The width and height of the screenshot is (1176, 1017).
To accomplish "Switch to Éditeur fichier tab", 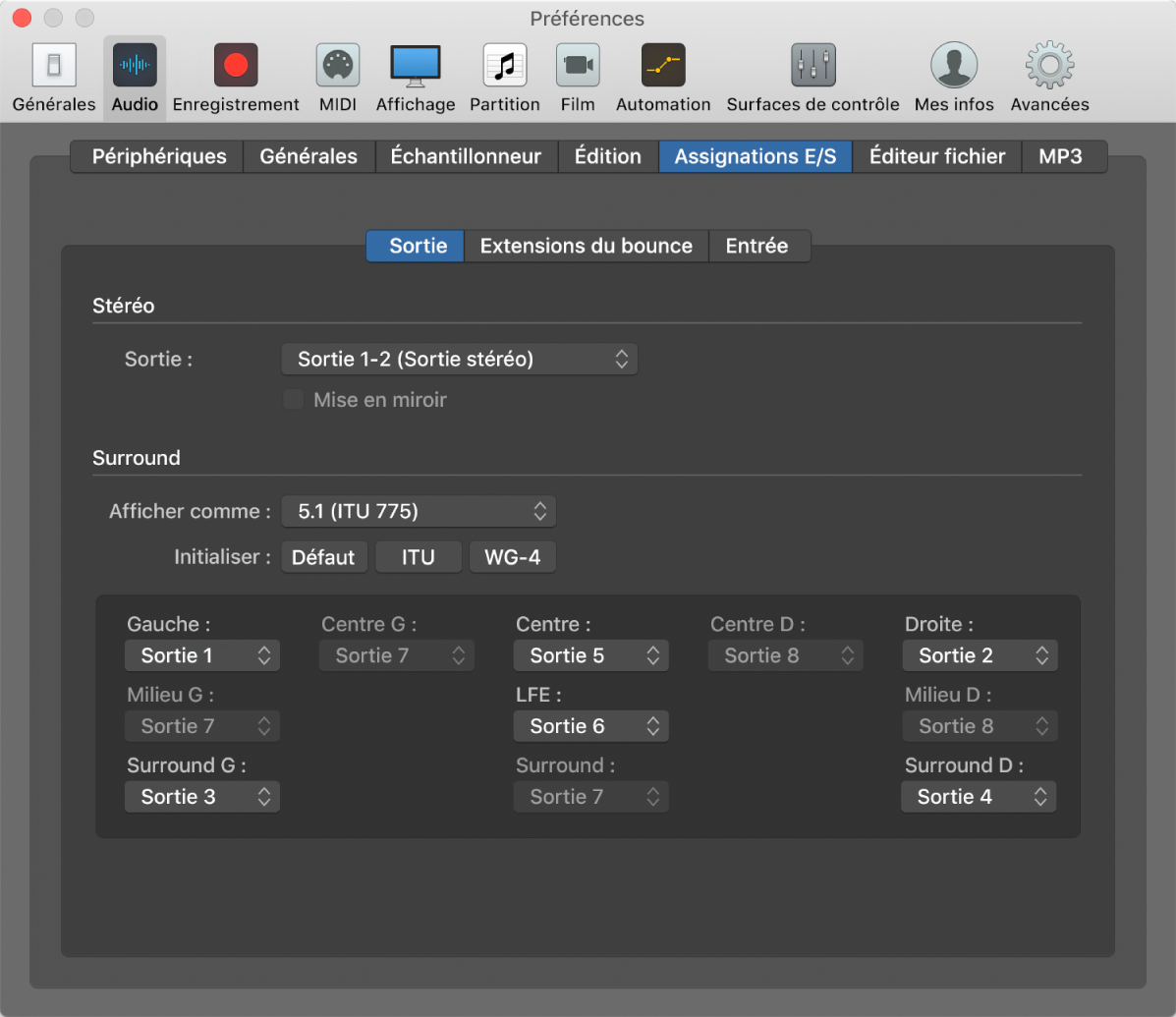I will tap(936, 156).
